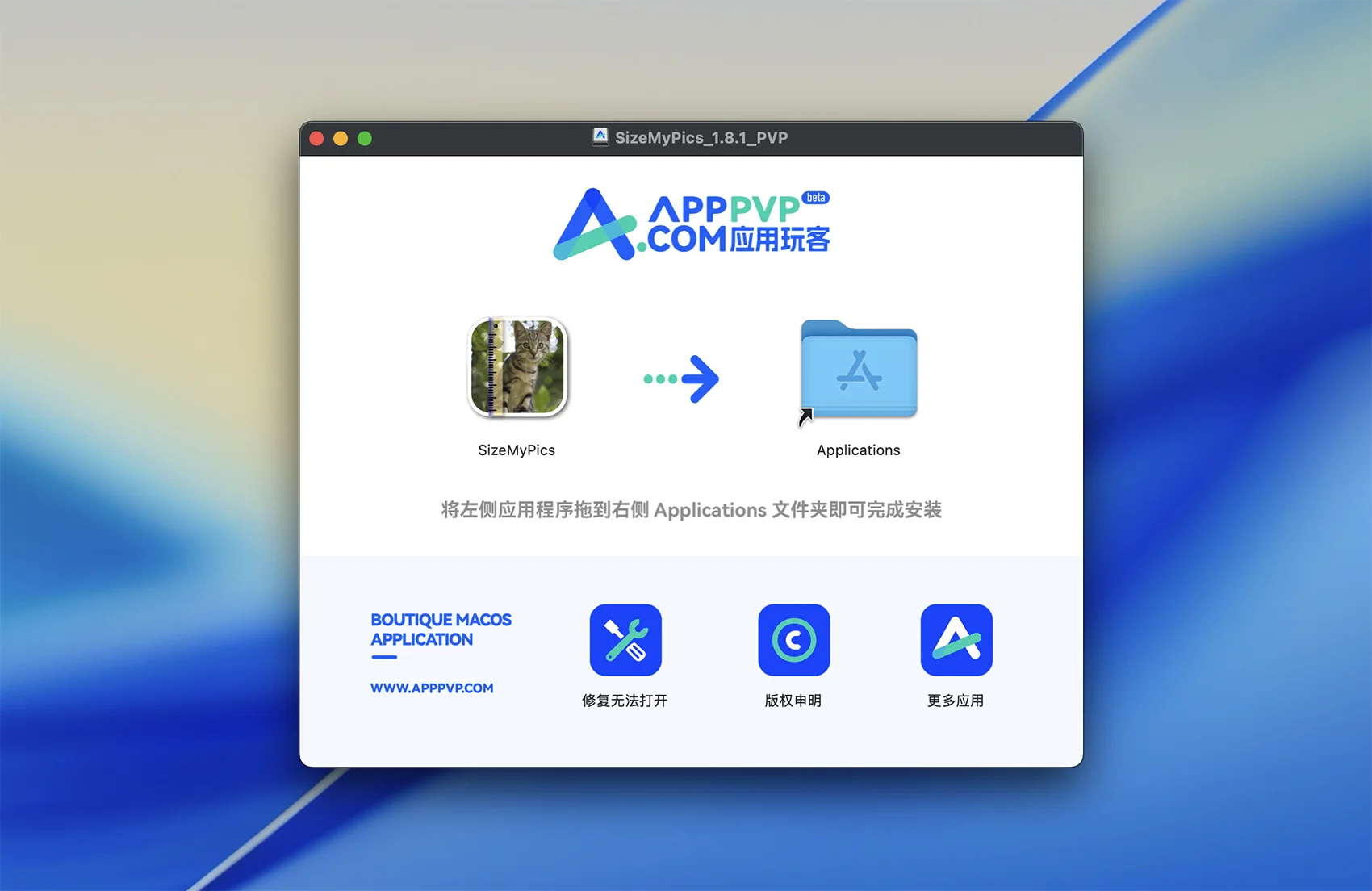1372x891 pixels.
Task: Select the 'SizeMyPics' file name label
Action: click(517, 450)
